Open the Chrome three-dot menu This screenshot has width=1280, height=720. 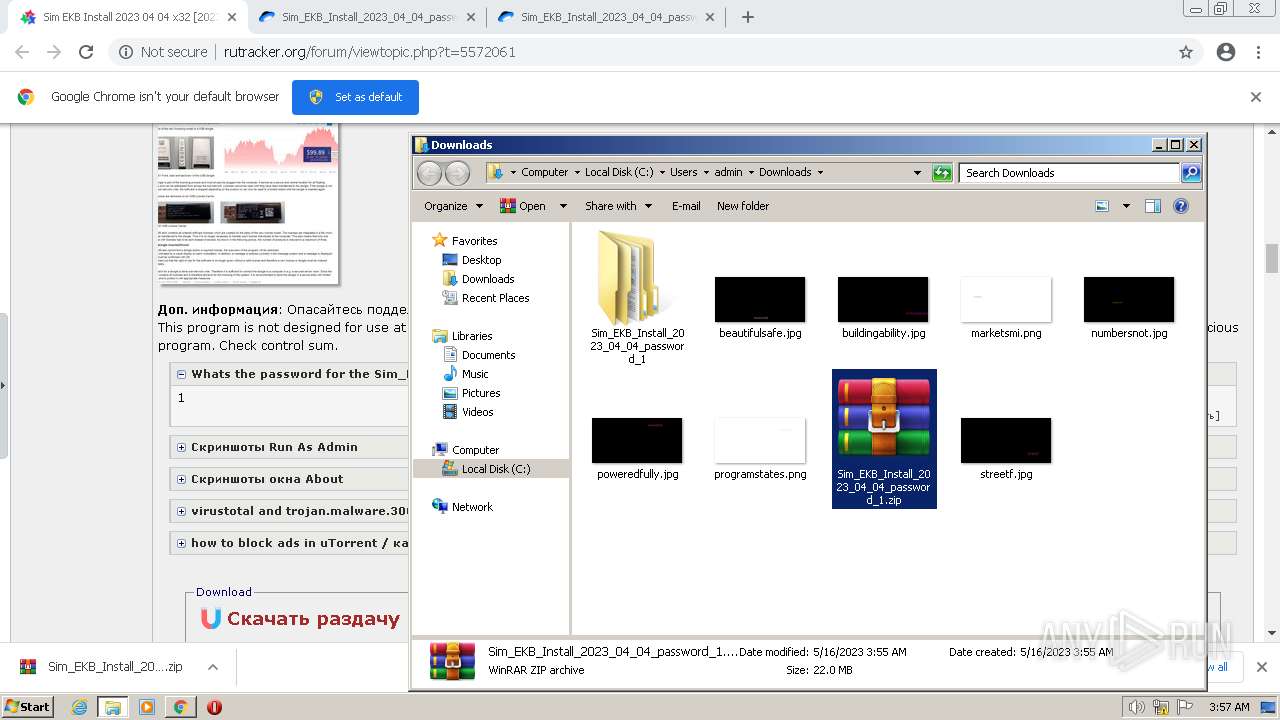pyautogui.click(x=1259, y=52)
